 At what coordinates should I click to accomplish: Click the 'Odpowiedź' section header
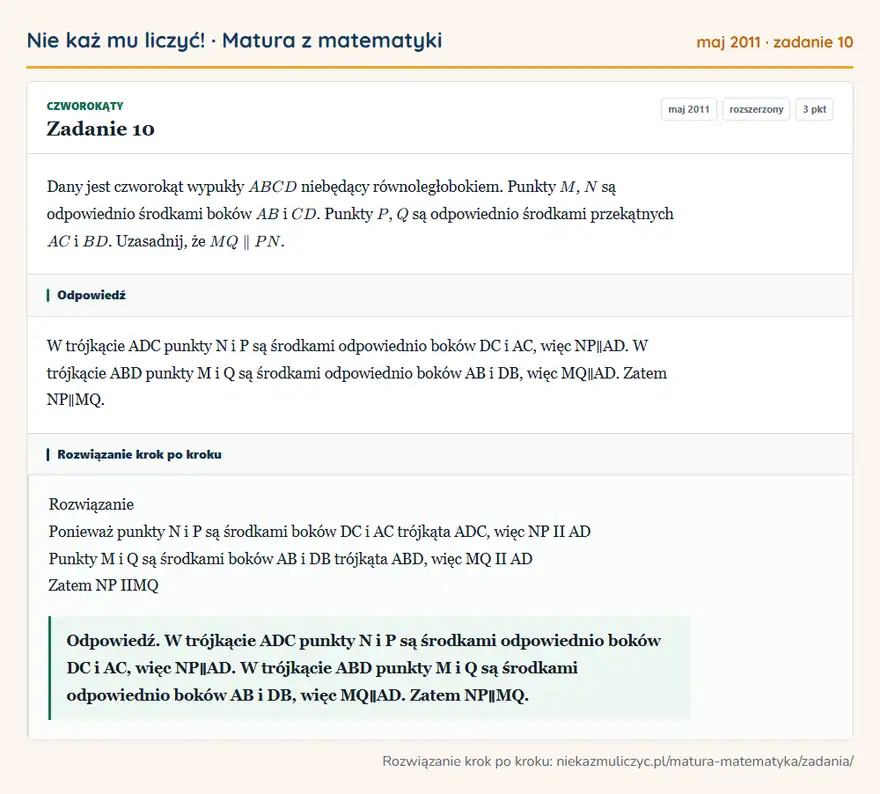pos(440,295)
